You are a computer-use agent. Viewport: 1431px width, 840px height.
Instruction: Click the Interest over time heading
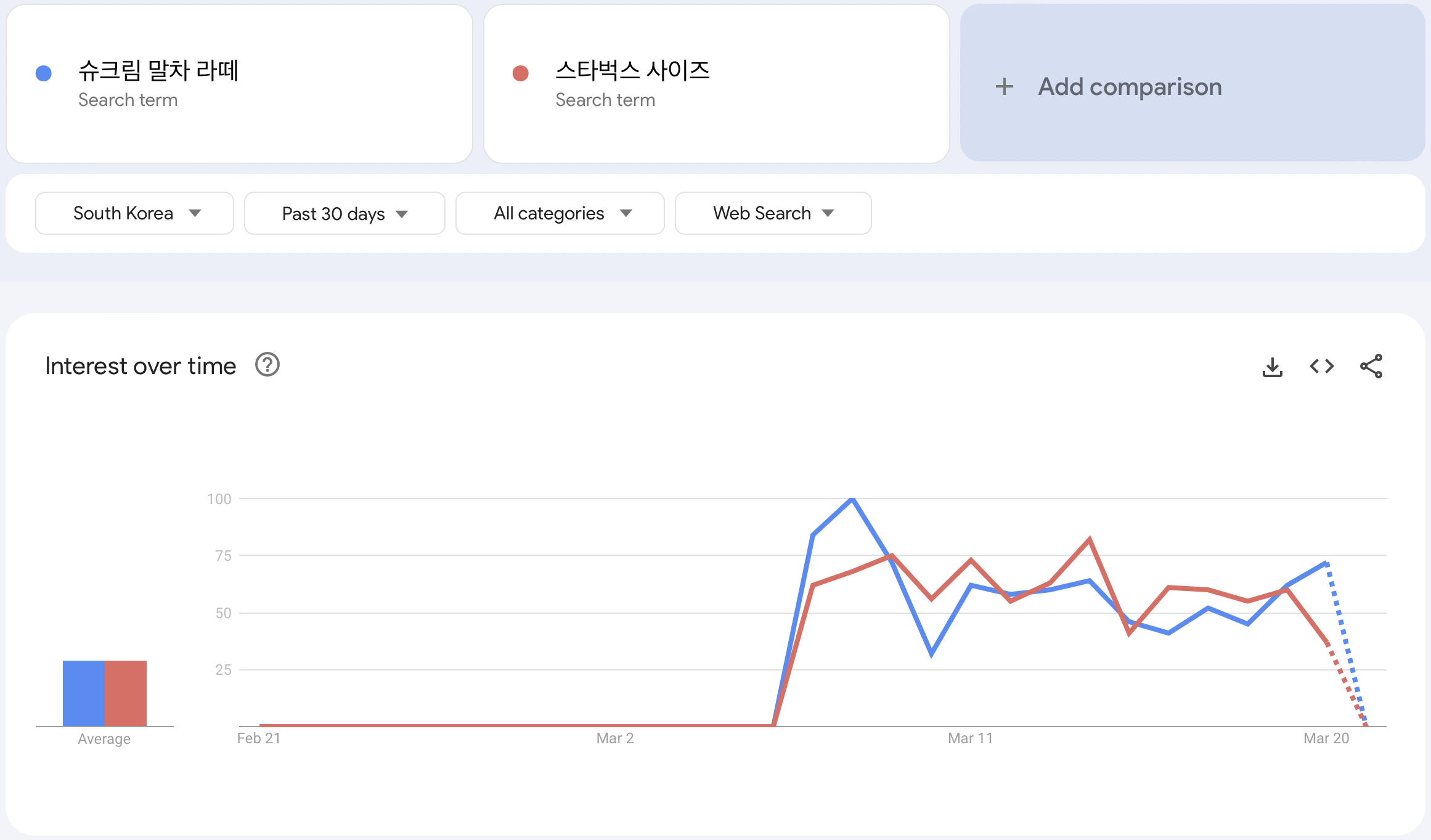tap(141, 366)
